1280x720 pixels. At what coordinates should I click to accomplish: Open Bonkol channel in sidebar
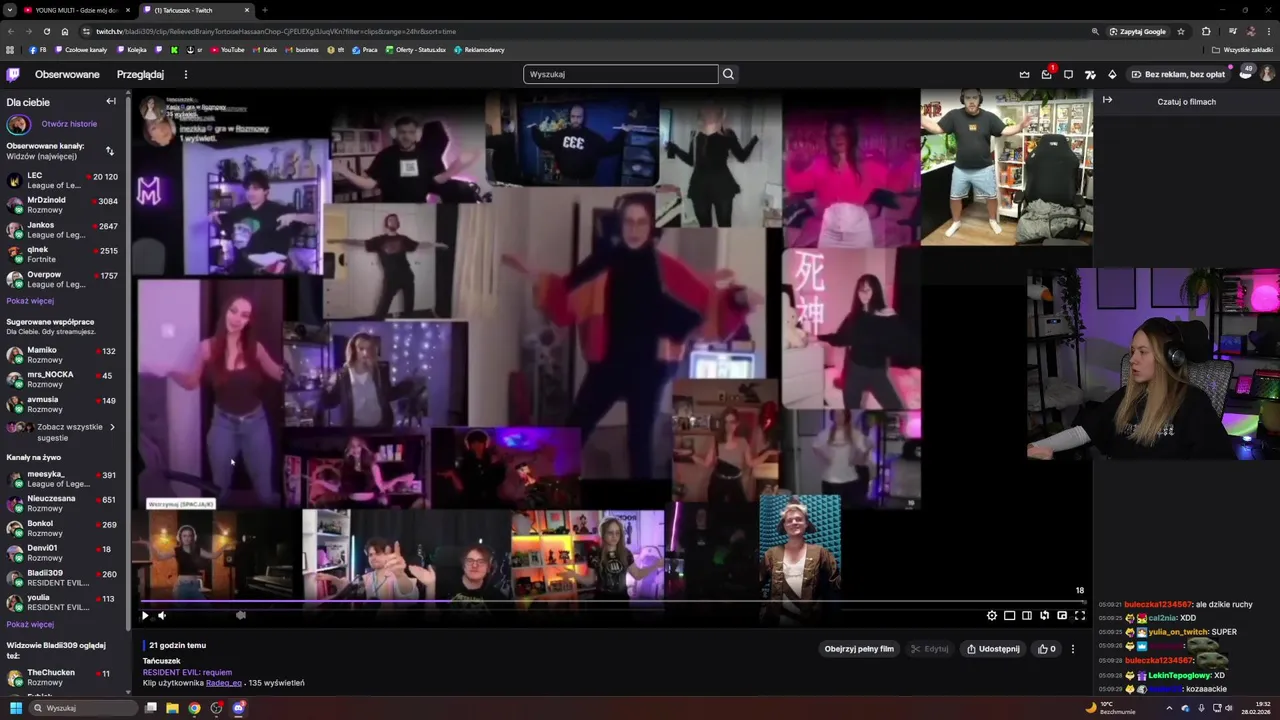point(62,528)
